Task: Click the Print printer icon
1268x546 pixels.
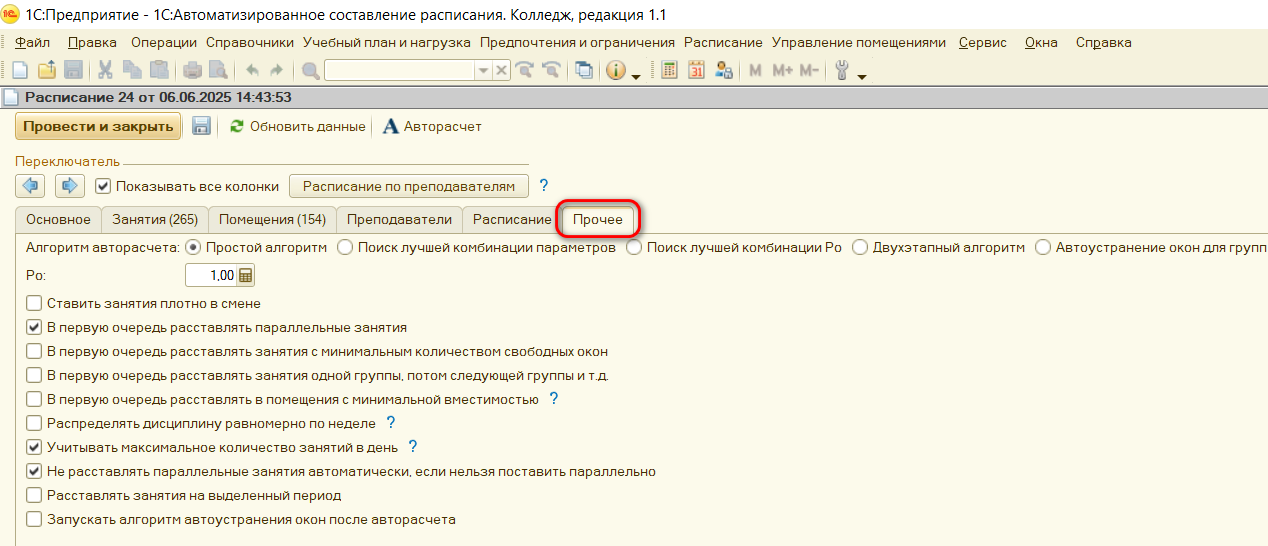Action: (x=193, y=70)
